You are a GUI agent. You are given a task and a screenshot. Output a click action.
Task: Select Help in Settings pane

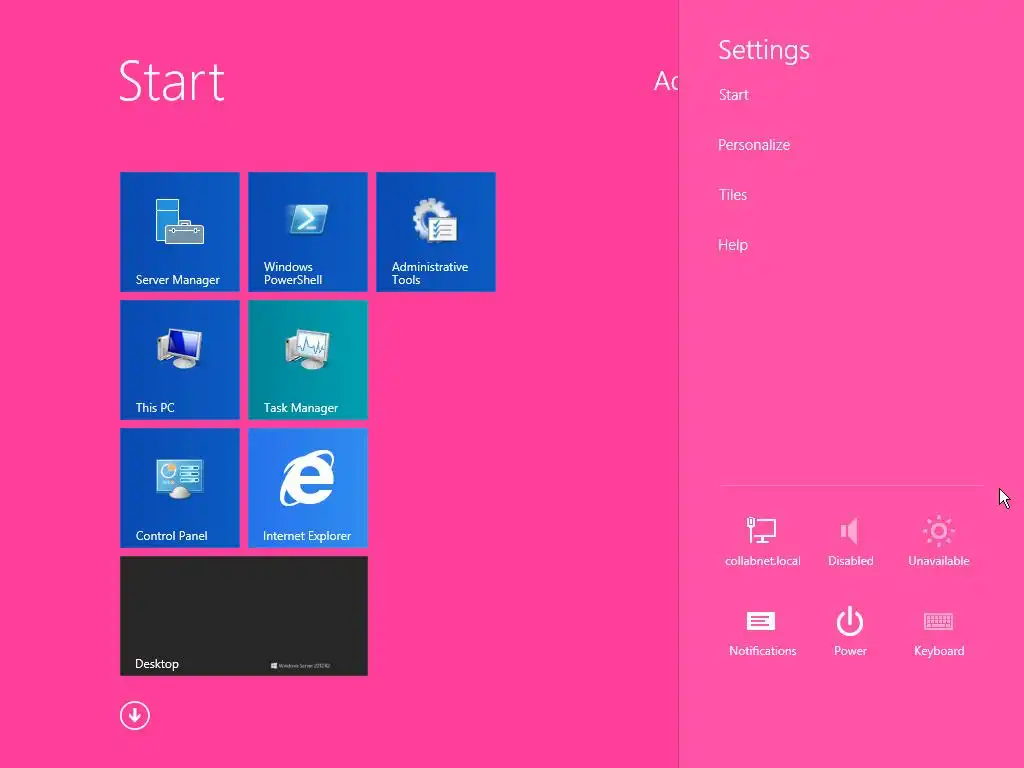pyautogui.click(x=733, y=245)
